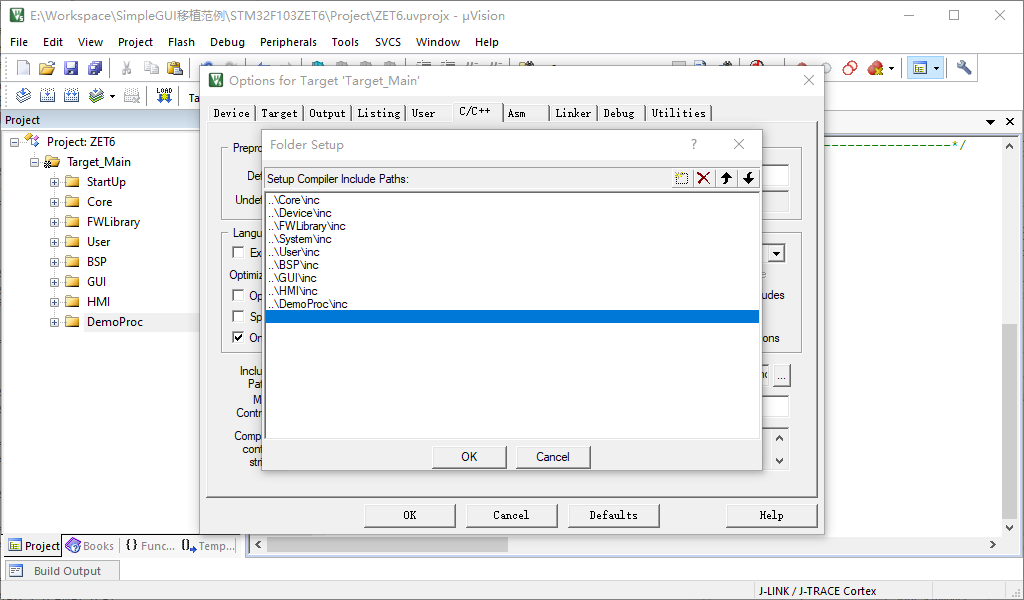Open the Peripherals menu

(288, 42)
